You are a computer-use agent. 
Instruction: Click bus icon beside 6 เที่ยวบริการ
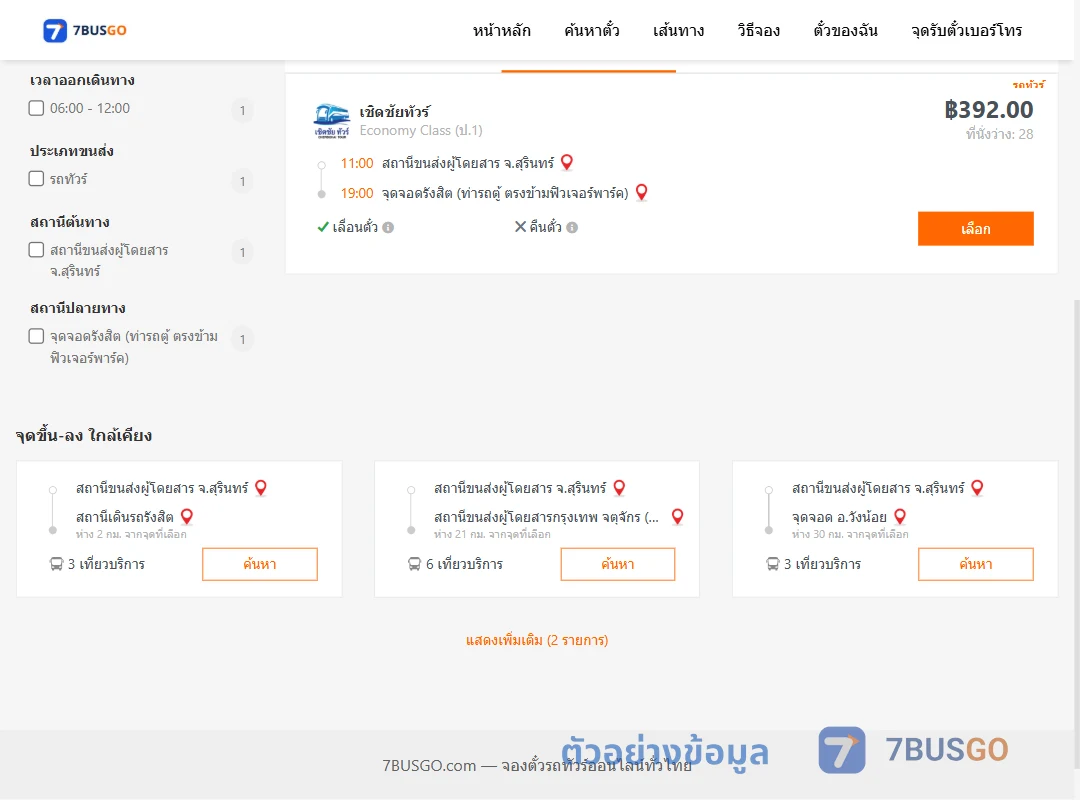pyautogui.click(x=415, y=564)
